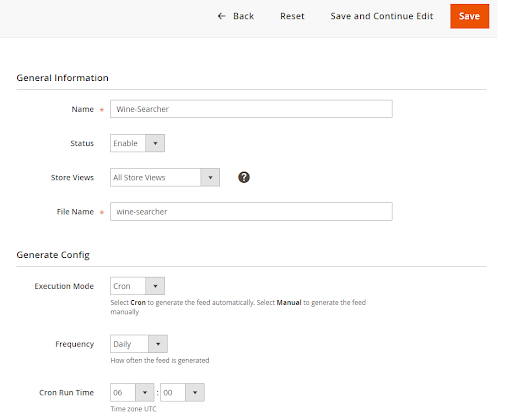Select the Enable status value box
Viewport: 512px width, 418px height.
128,143
